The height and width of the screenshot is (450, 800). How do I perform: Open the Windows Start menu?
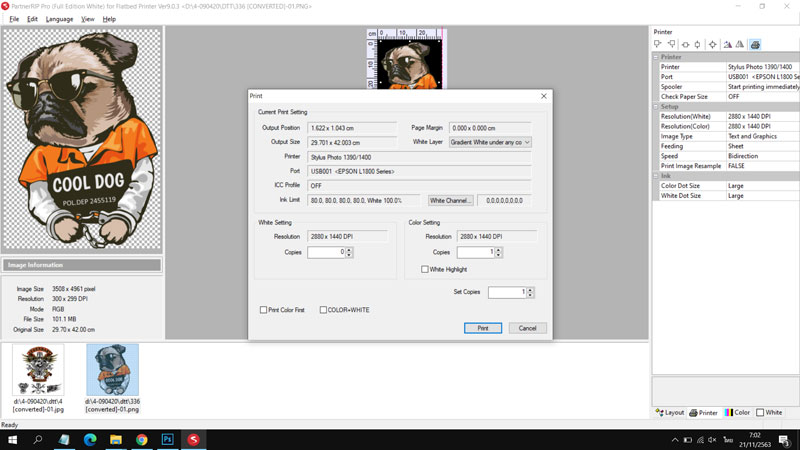(x=12, y=439)
